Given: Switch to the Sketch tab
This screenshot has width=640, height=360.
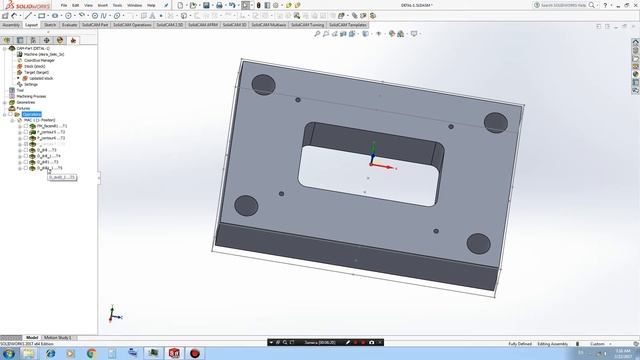Looking at the screenshot, I should coord(50,25).
